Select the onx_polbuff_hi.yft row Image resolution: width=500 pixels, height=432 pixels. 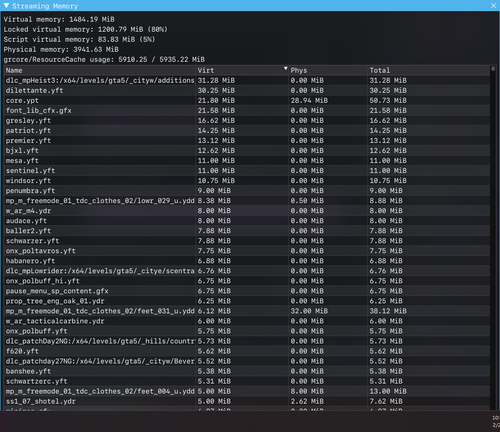point(247,281)
